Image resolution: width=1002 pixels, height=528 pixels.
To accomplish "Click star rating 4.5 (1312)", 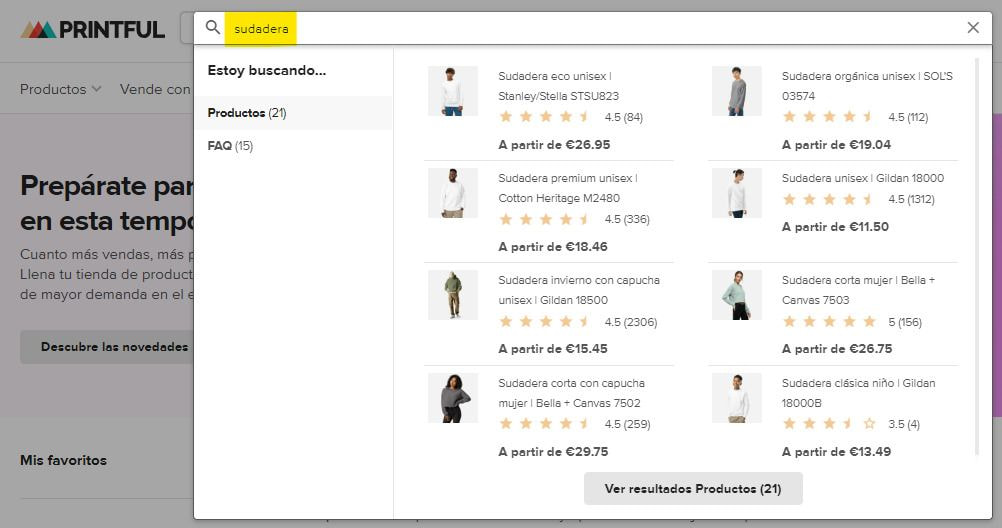I will [858, 199].
